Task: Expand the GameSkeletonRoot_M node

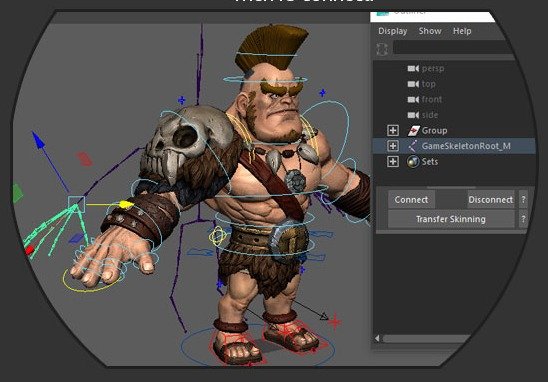Action: (393, 146)
